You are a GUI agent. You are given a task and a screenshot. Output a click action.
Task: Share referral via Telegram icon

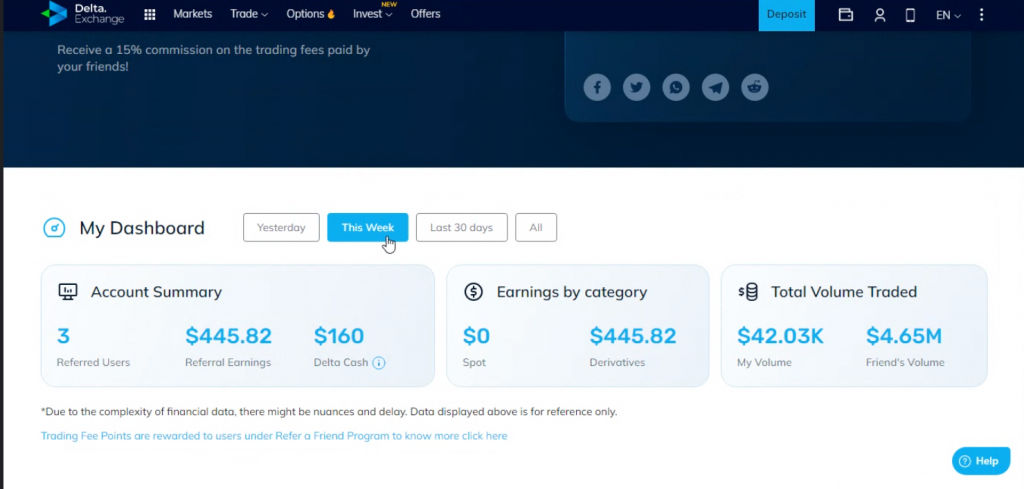point(715,87)
